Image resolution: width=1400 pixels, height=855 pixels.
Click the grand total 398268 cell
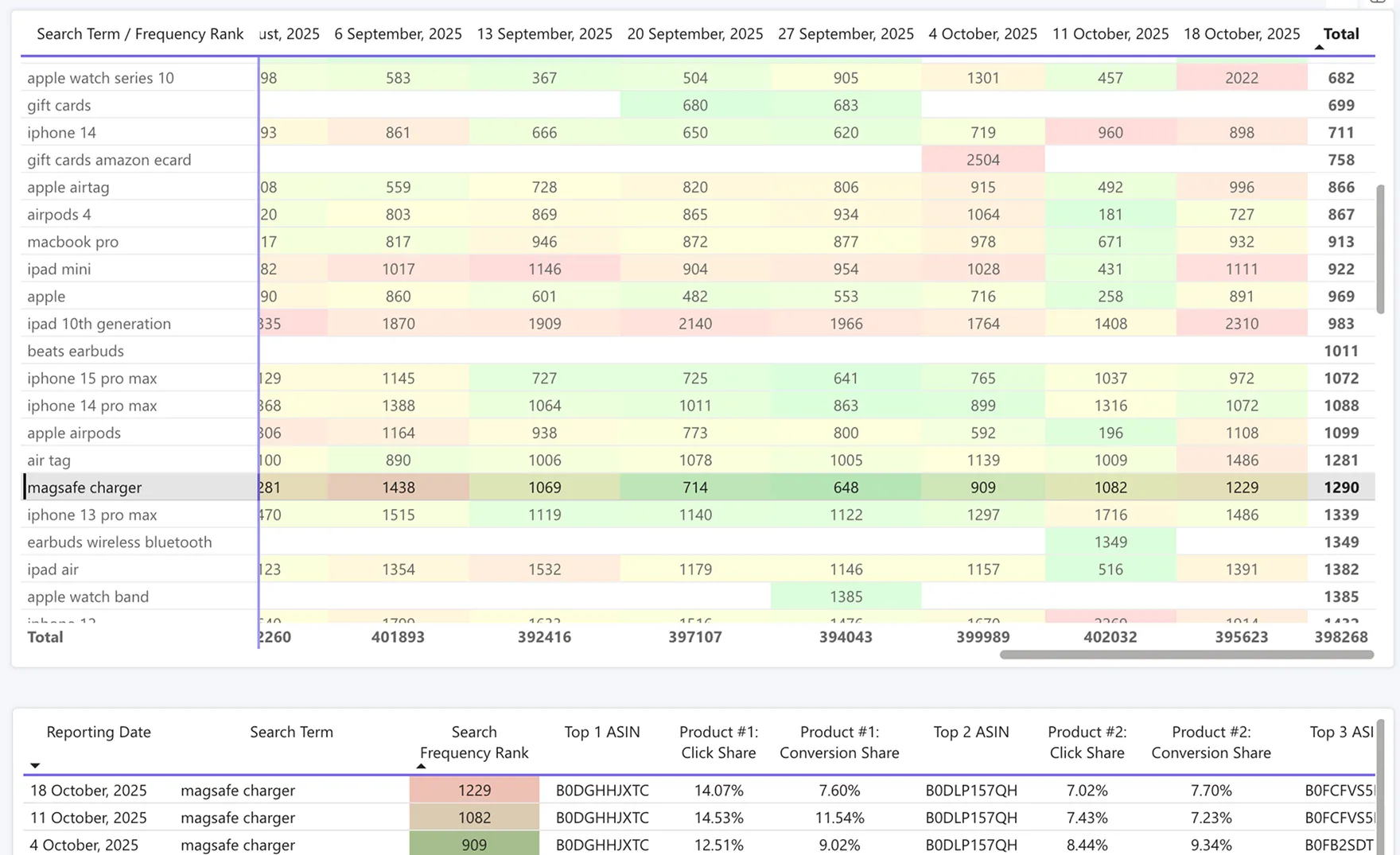pyautogui.click(x=1340, y=637)
